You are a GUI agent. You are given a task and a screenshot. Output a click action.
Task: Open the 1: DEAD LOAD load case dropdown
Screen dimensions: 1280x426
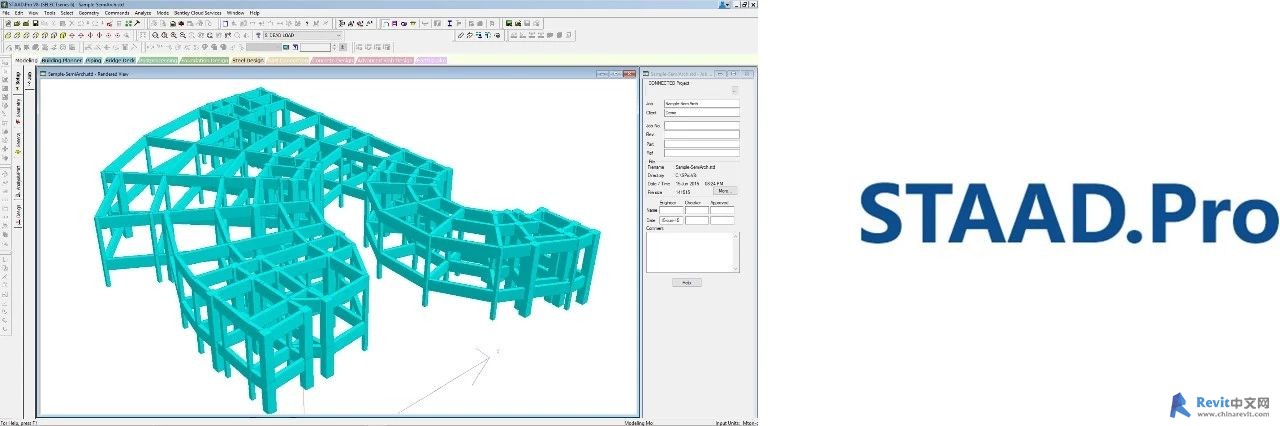point(302,35)
